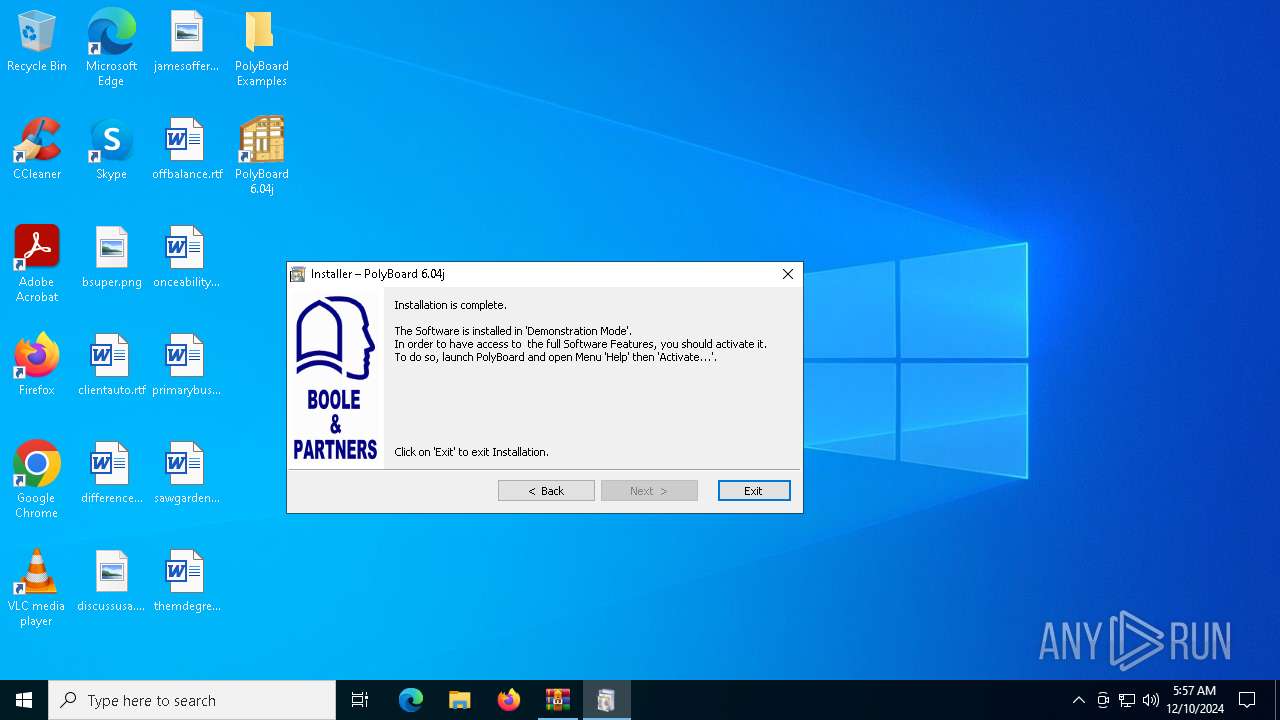The height and width of the screenshot is (720, 1280).
Task: Open the notification center
Action: [x=1247, y=700]
